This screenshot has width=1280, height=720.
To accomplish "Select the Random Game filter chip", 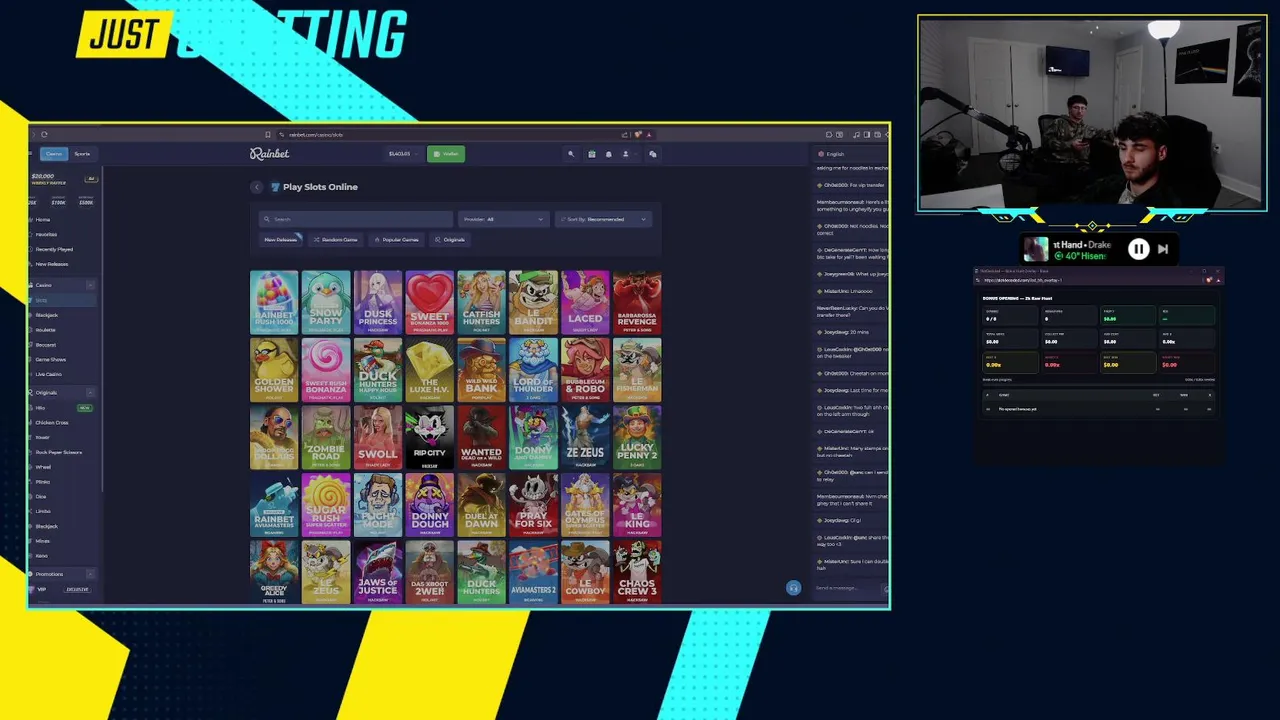I will coord(335,240).
